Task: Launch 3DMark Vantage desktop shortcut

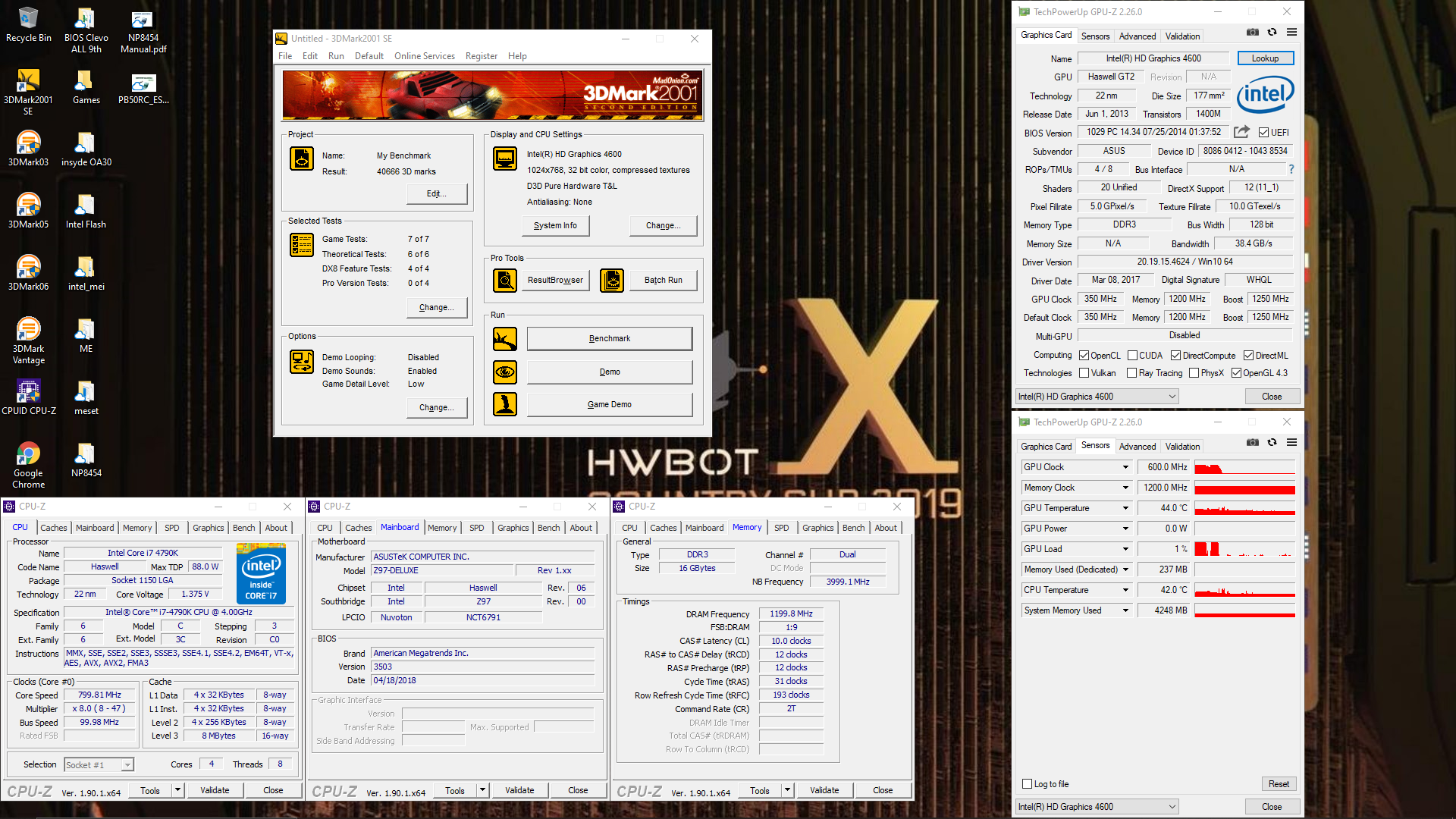Action: point(28,341)
